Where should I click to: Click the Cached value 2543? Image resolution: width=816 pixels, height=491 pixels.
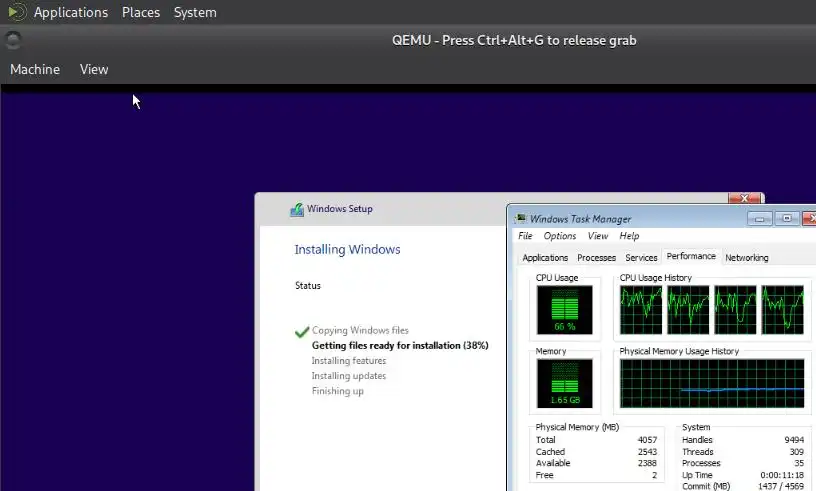pos(647,452)
